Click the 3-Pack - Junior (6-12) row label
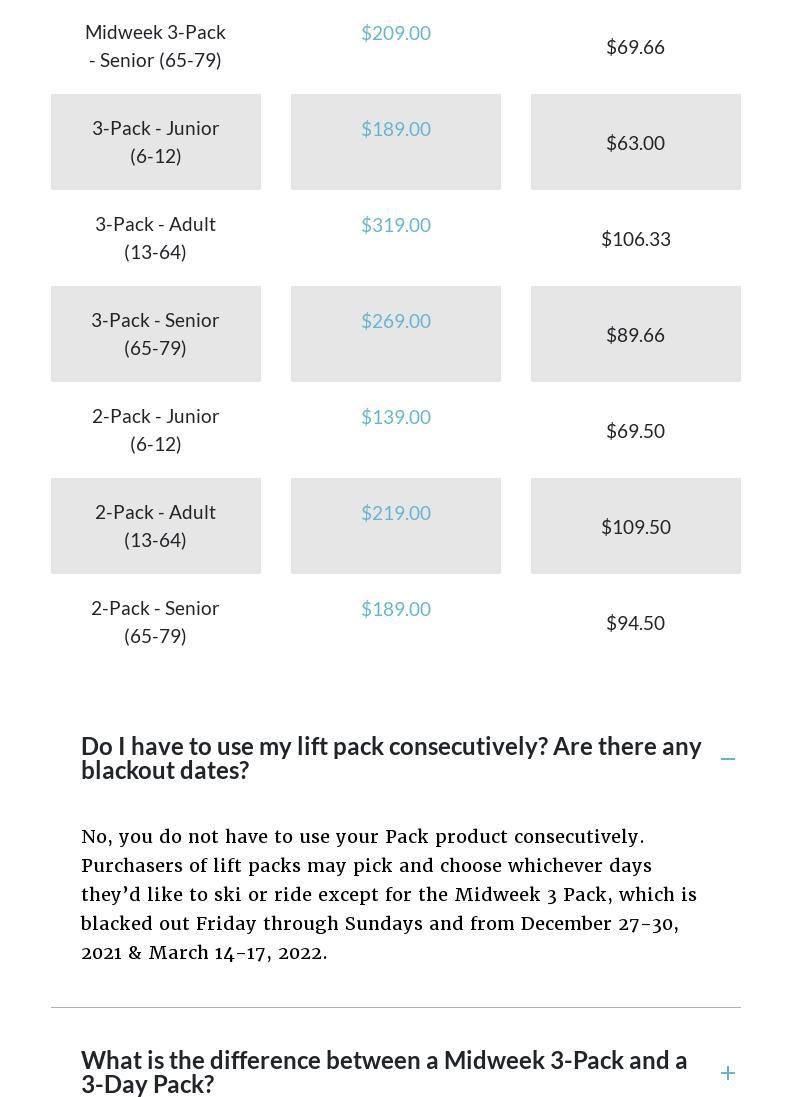Screen dimensions: 792x1097 (156, 142)
